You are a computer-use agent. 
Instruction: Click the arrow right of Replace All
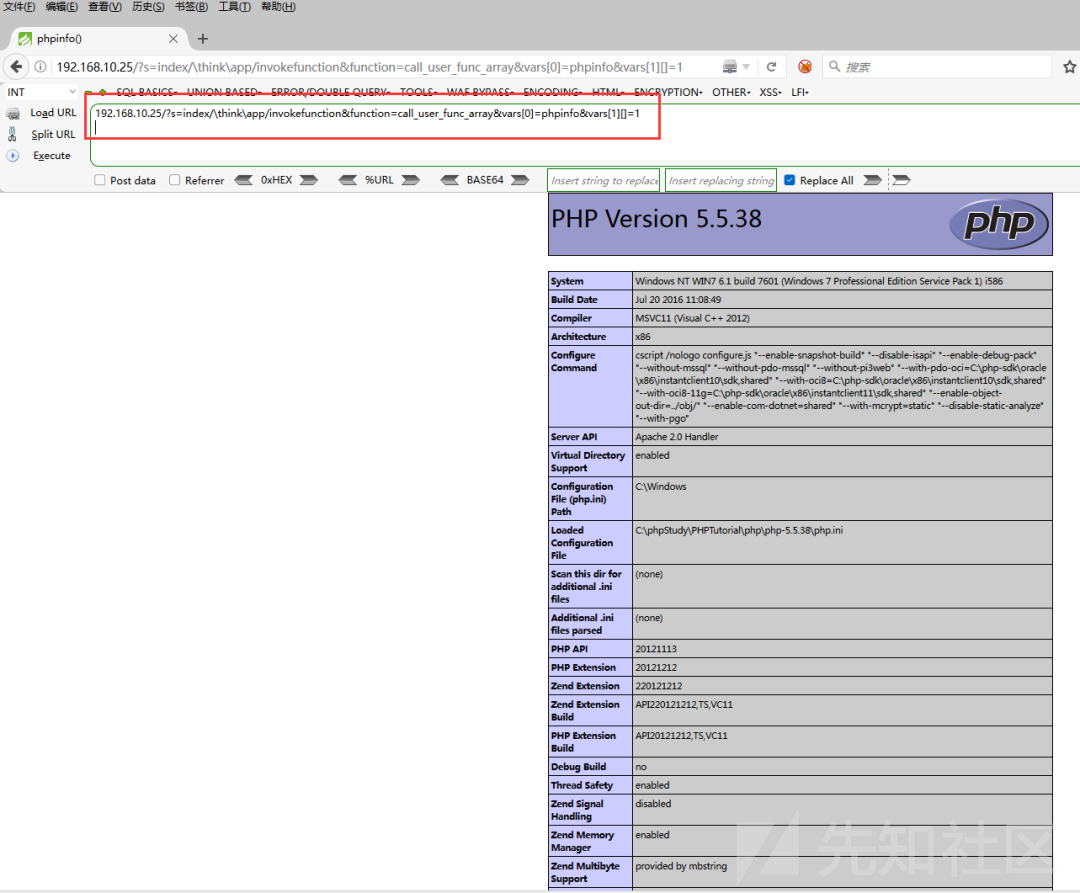(873, 180)
